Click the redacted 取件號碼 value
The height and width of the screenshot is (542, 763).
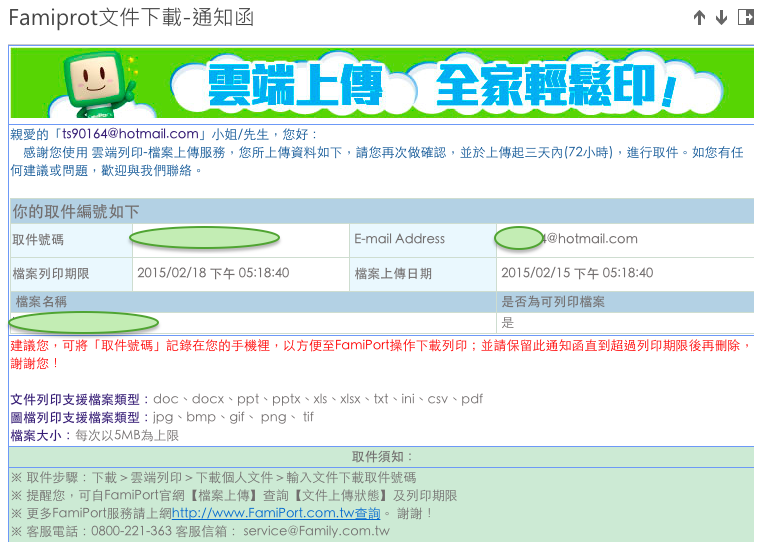205,238
